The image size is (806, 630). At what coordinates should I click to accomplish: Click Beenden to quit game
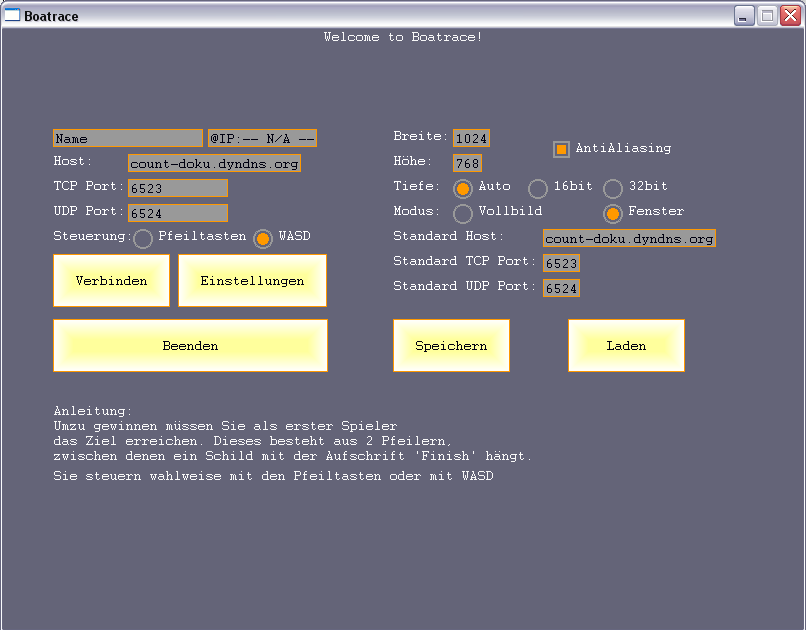click(x=190, y=346)
